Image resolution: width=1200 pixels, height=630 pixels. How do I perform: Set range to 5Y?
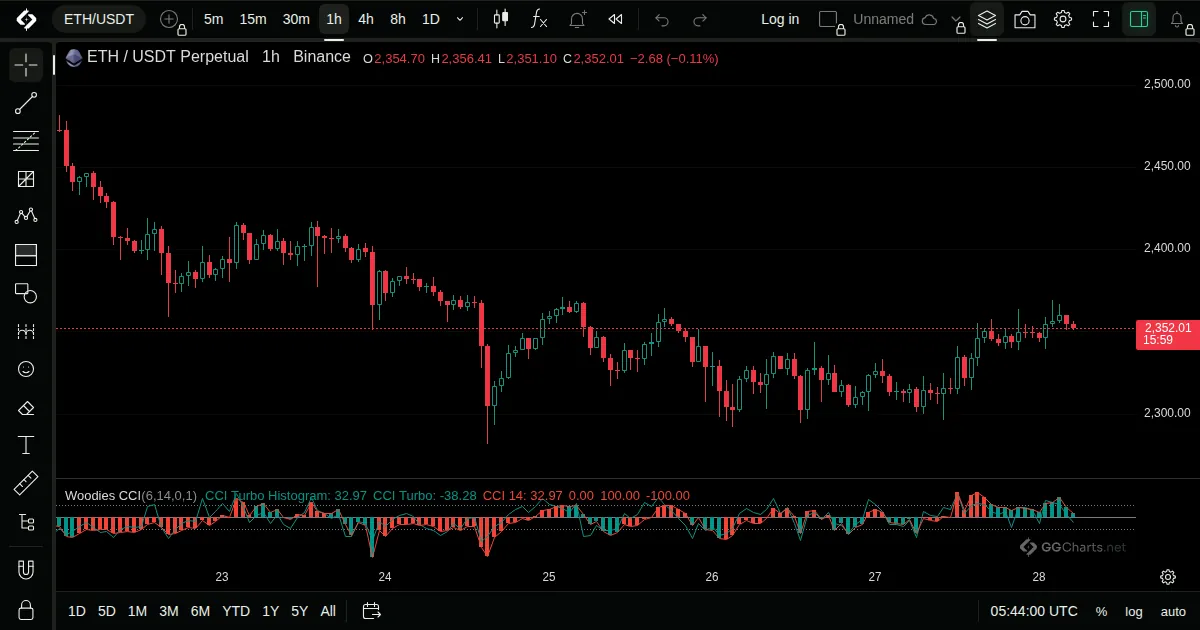point(300,611)
